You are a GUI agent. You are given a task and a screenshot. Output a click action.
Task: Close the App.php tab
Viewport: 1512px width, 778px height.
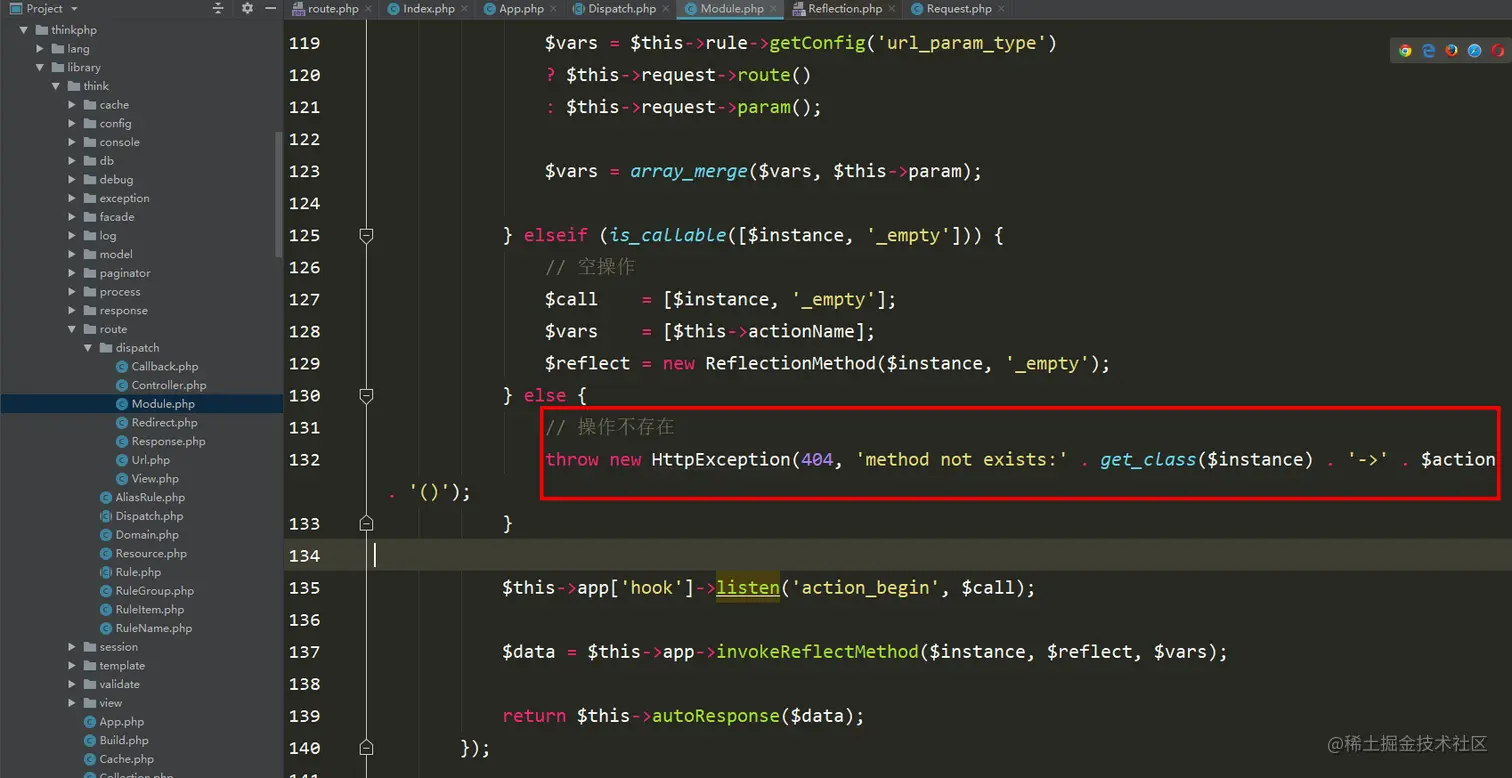click(552, 9)
